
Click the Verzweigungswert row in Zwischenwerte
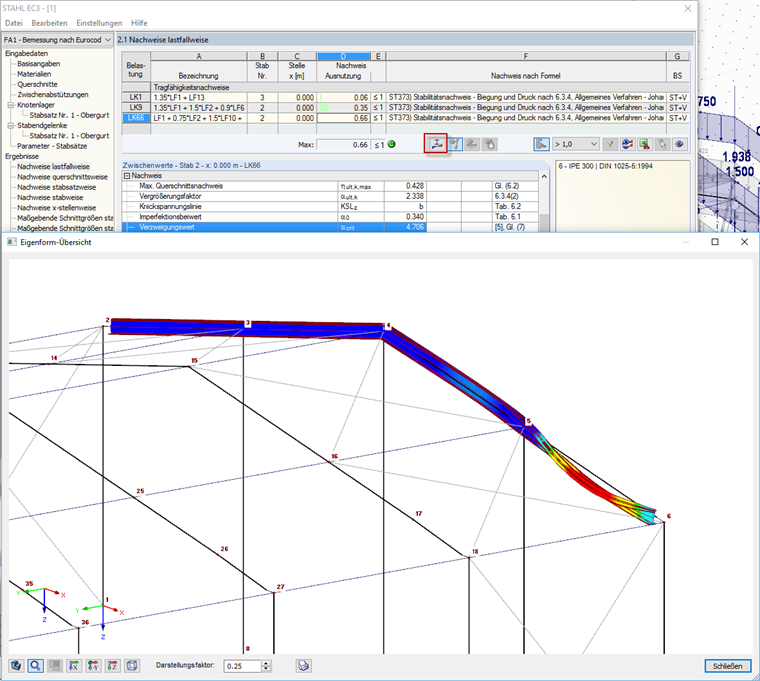click(330, 227)
